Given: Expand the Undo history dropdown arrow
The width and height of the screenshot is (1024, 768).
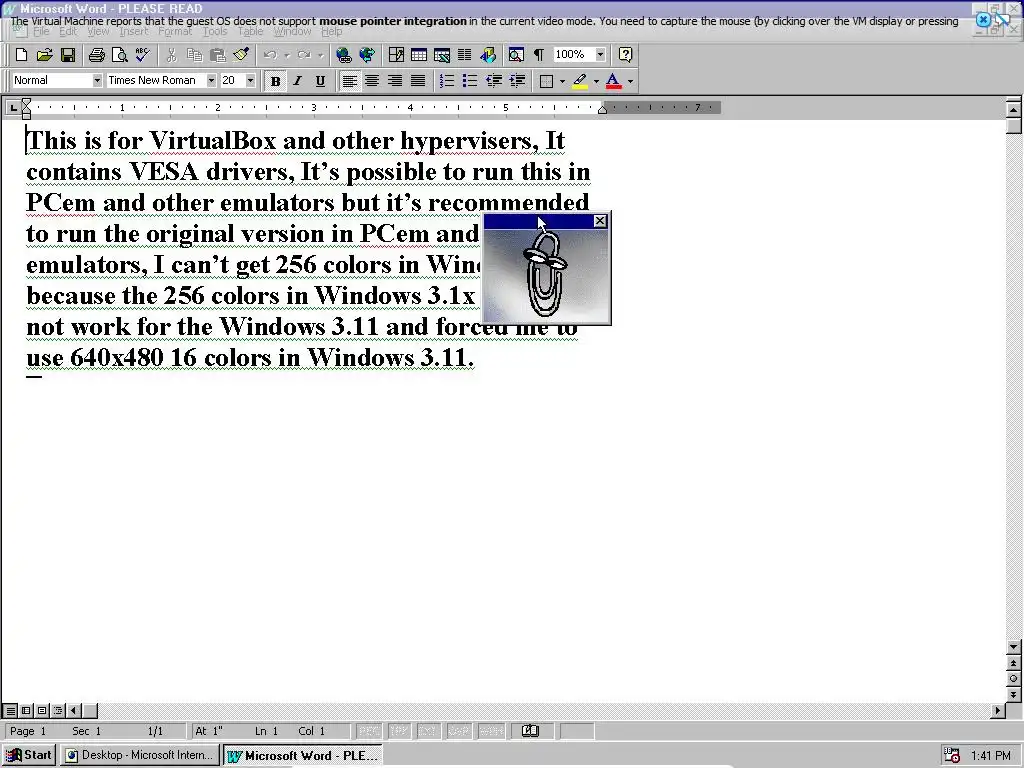Looking at the screenshot, I should pyautogui.click(x=287, y=55).
